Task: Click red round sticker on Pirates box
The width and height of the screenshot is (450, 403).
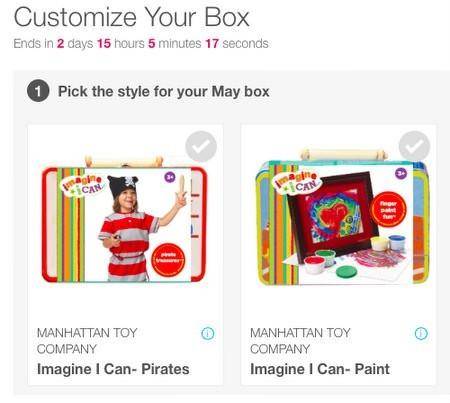Action: [168, 260]
